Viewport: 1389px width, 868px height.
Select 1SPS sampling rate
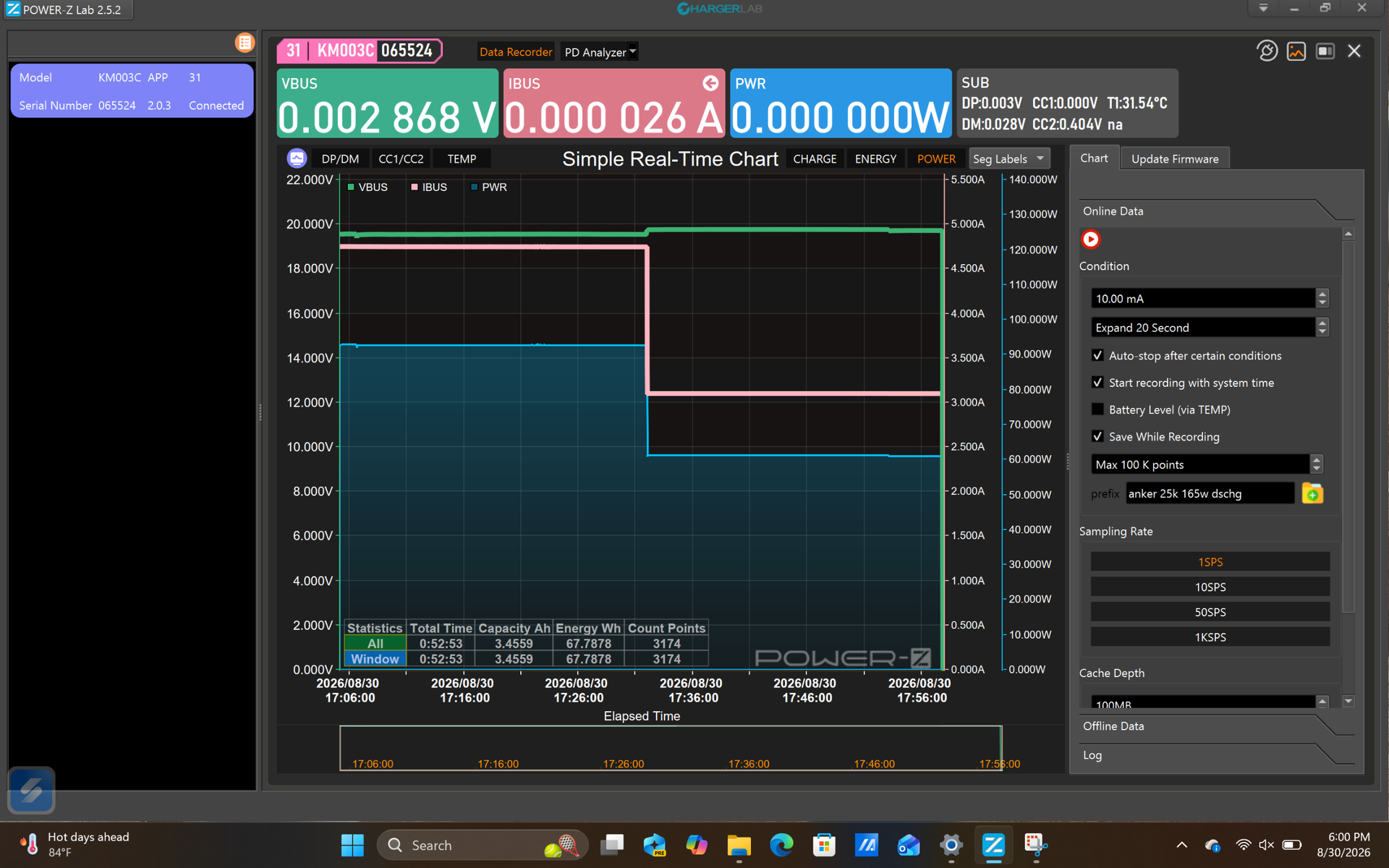tap(1210, 562)
